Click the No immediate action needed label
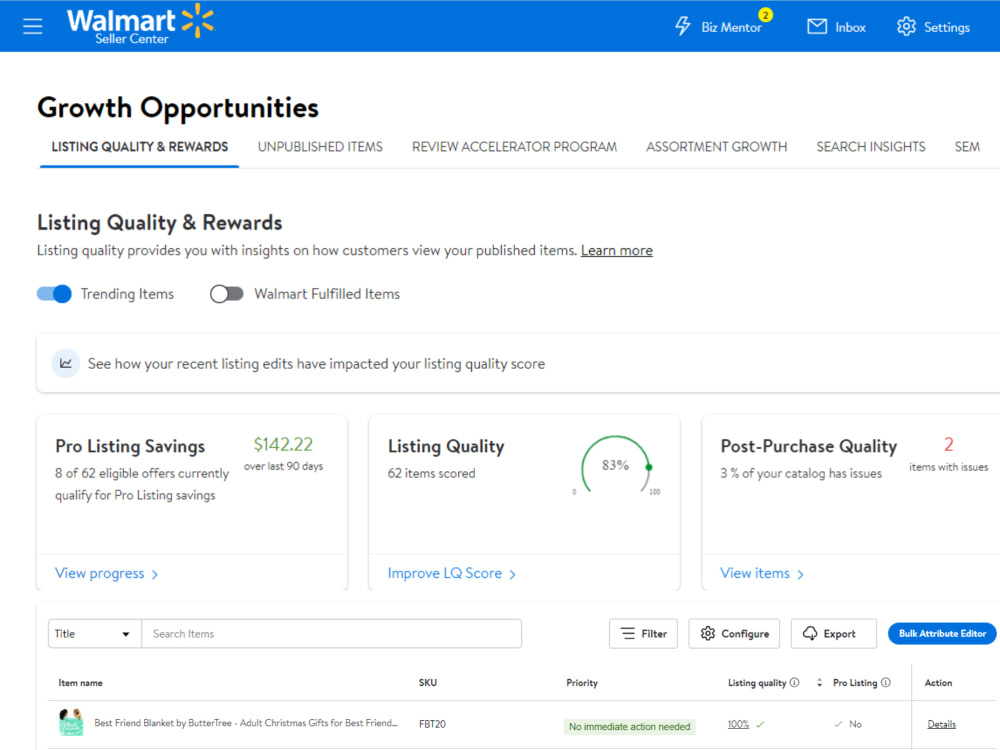Image resolution: width=1000 pixels, height=750 pixels. tap(629, 726)
